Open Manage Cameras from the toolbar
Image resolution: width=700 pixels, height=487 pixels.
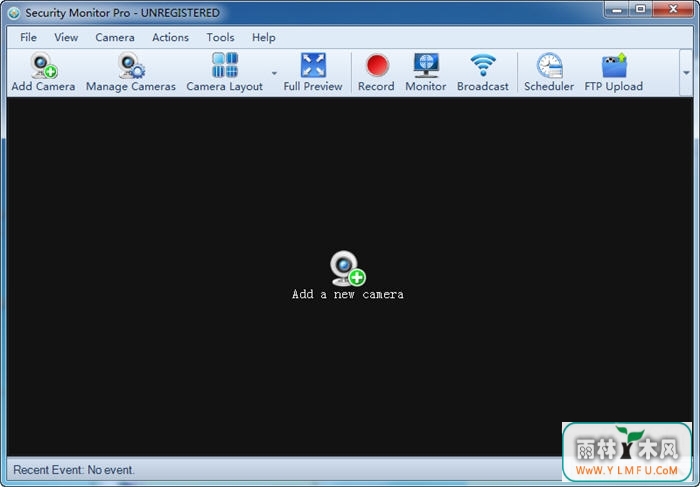131,72
